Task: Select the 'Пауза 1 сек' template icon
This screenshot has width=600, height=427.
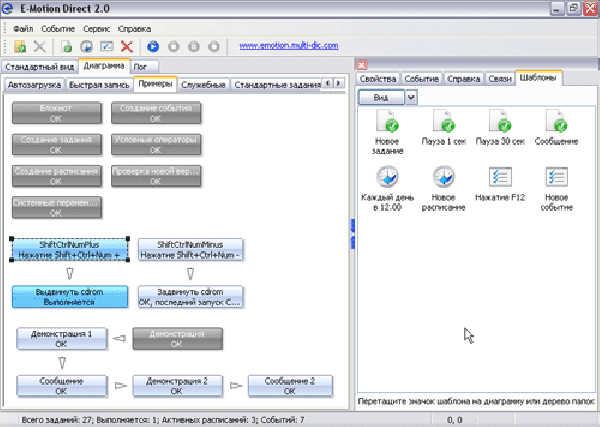Action: (x=442, y=122)
